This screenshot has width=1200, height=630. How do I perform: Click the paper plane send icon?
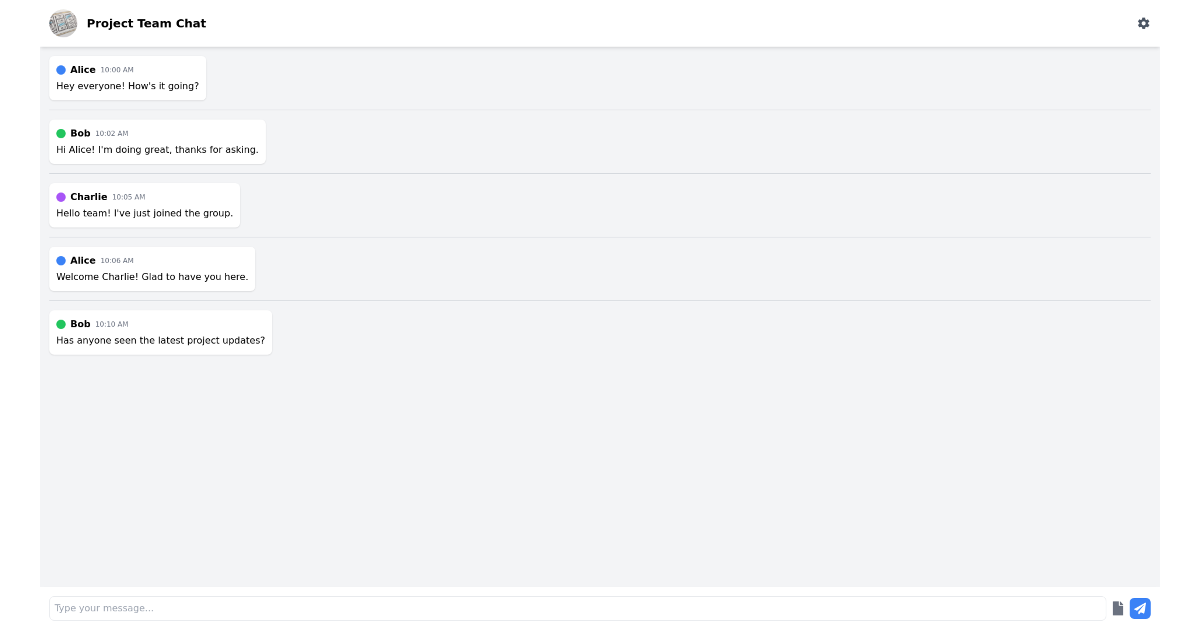tap(1140, 608)
